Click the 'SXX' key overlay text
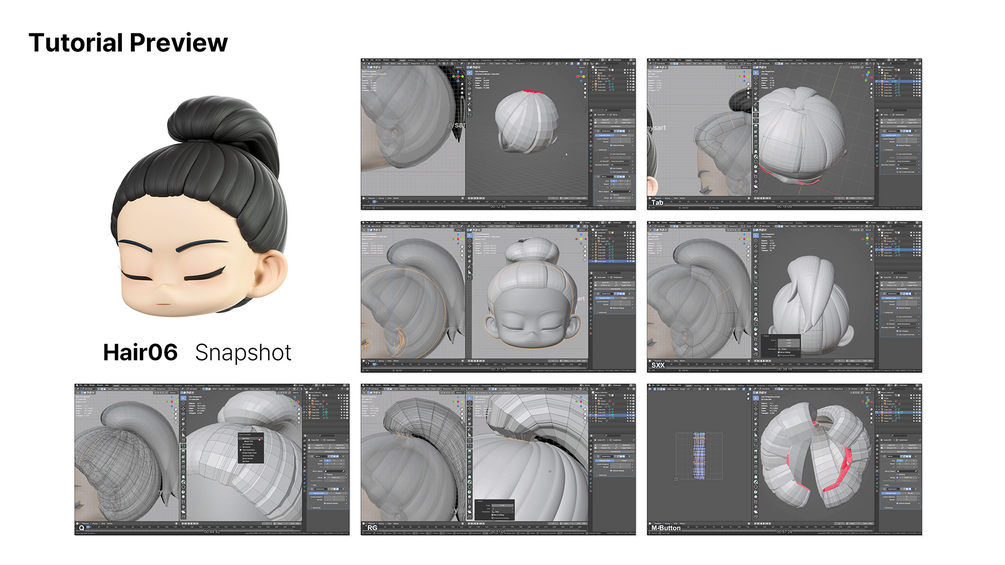The width and height of the screenshot is (1005, 565). coord(658,365)
